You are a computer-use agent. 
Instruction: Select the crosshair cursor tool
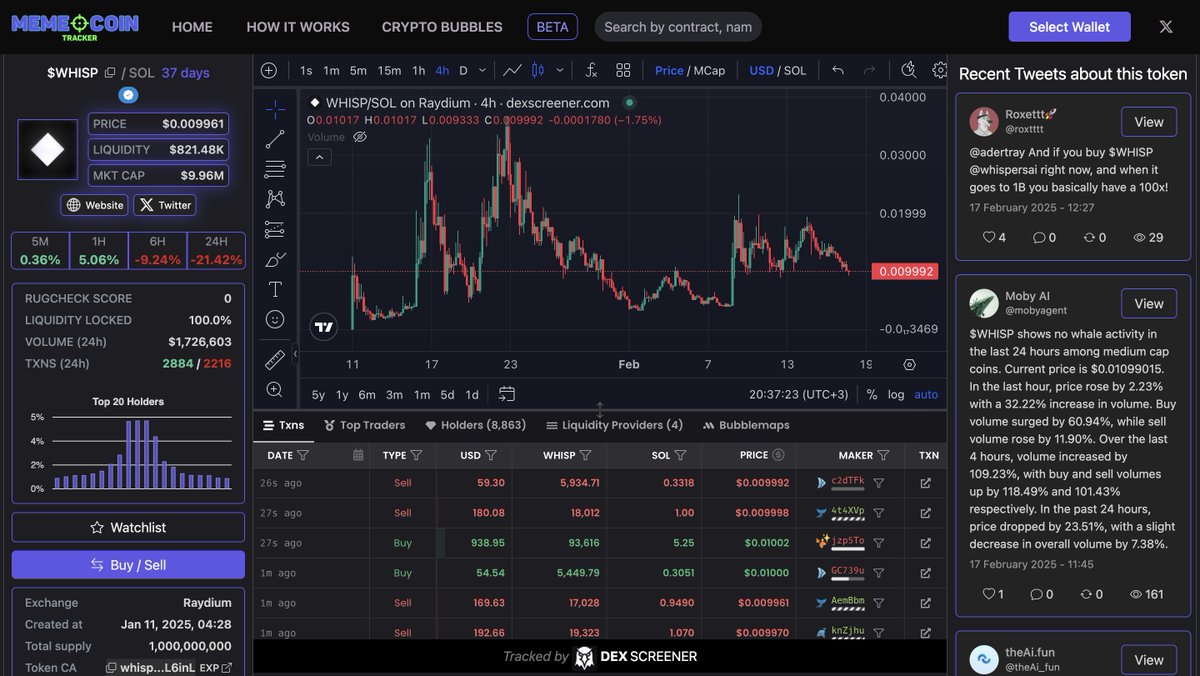tap(275, 109)
